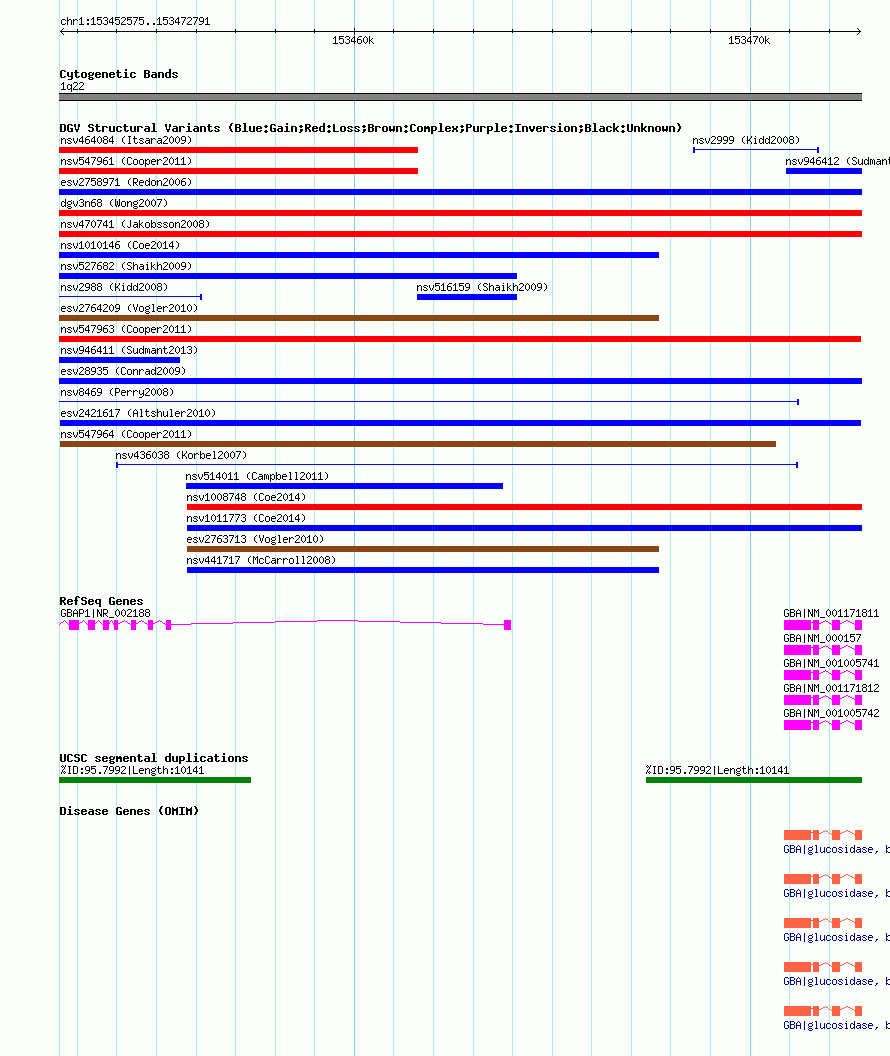Select nsv470741 (Jakobsson2008) variant label
890x1056 pixels.
click(135, 224)
